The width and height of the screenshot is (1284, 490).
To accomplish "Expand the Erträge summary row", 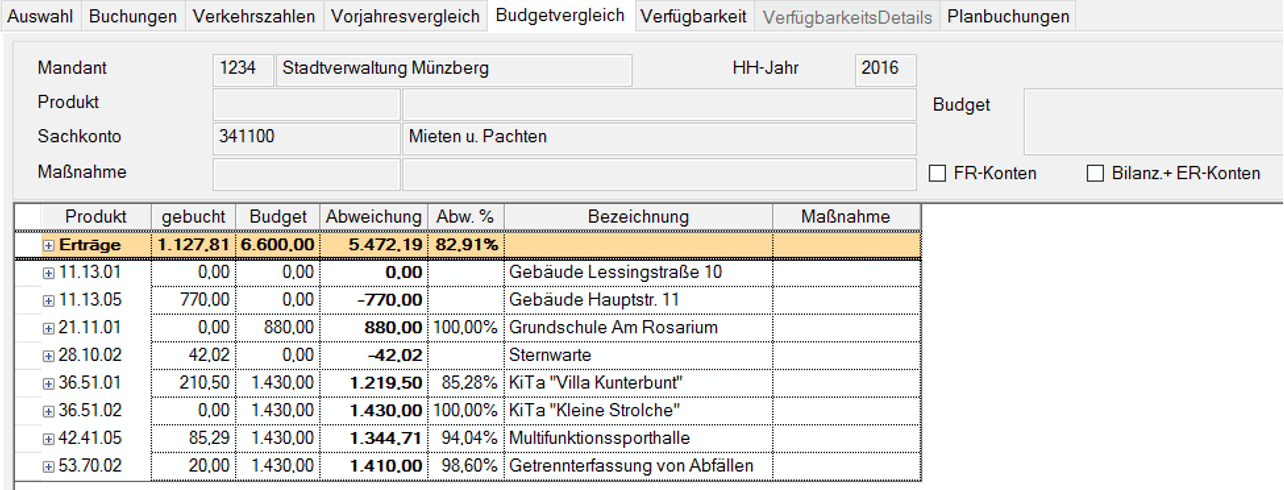I will pyautogui.click(x=49, y=245).
